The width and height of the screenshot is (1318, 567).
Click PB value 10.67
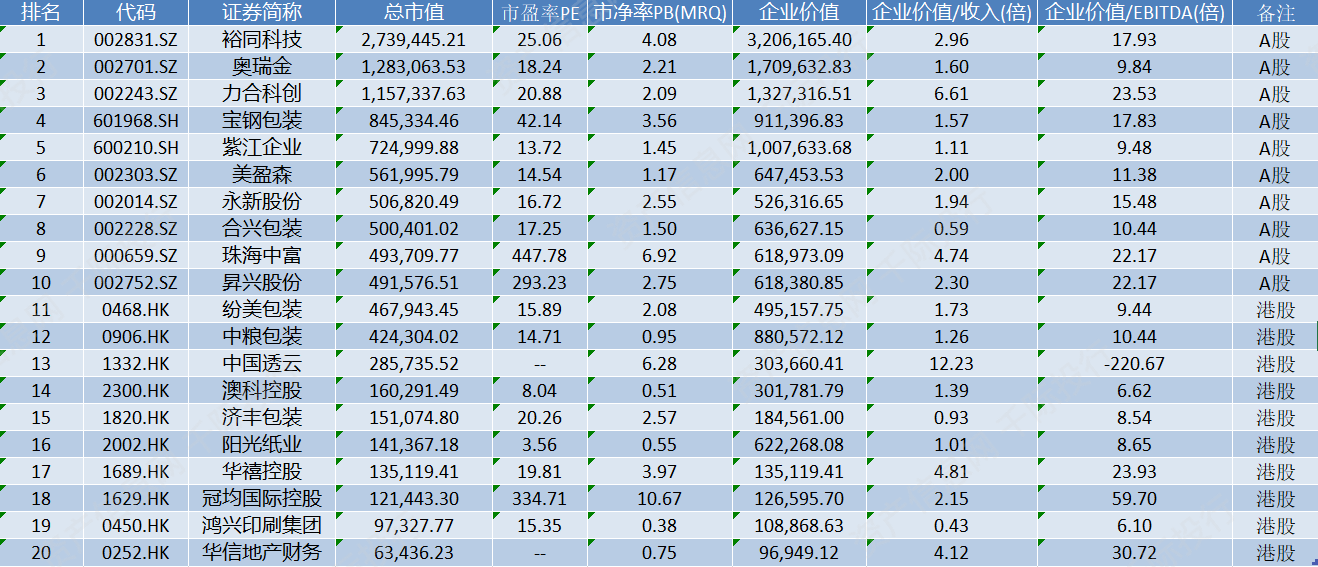pos(660,499)
